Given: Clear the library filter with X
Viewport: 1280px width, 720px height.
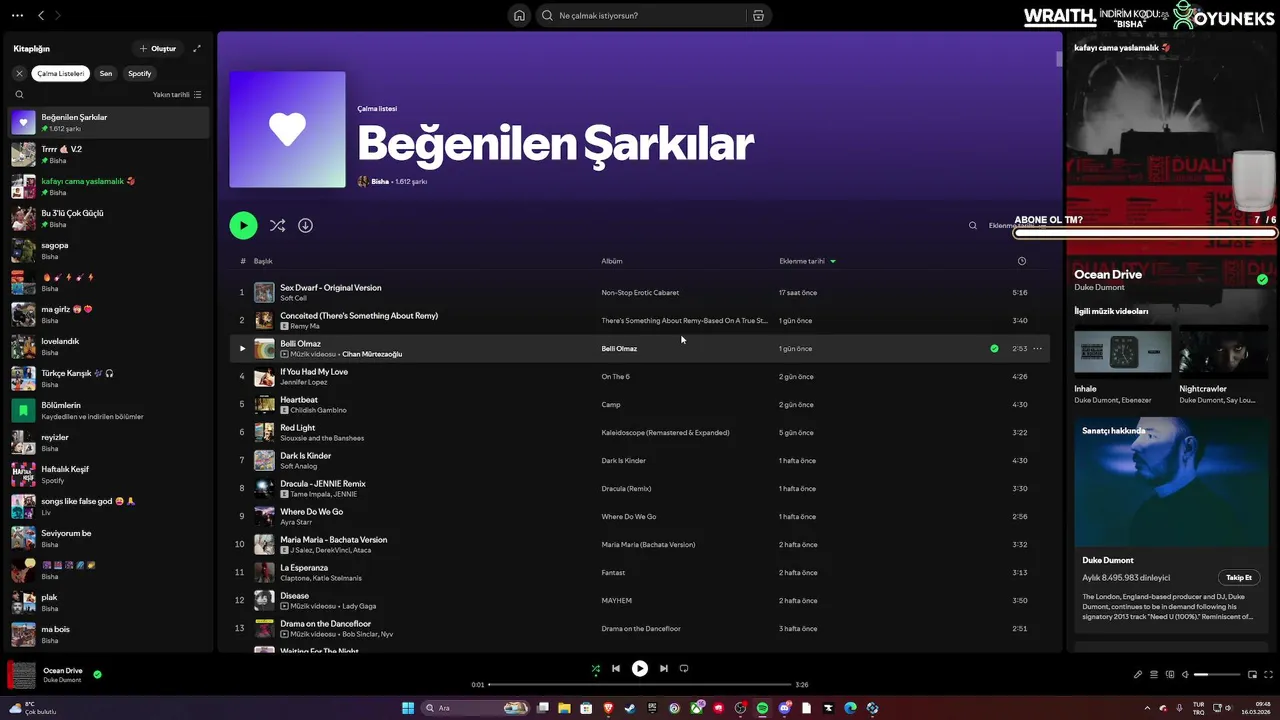Looking at the screenshot, I should click(19, 73).
